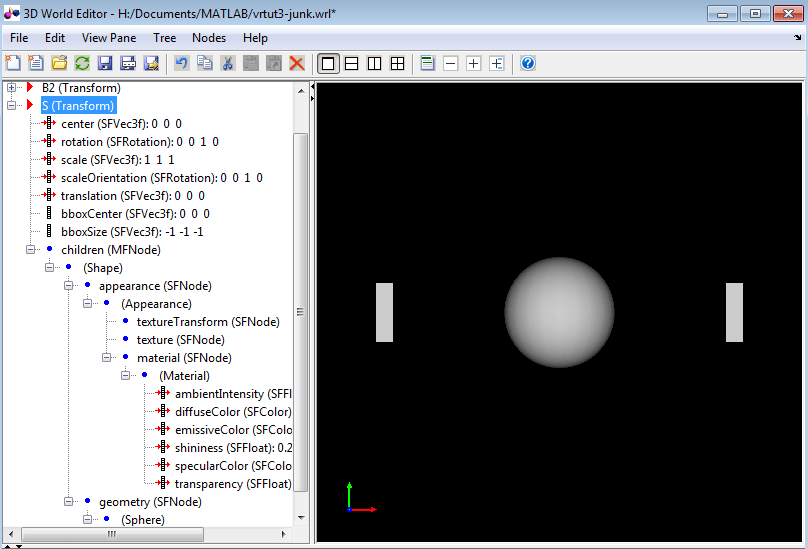
Task: Select the transparency (SFFloat) field
Action: click(x=233, y=484)
